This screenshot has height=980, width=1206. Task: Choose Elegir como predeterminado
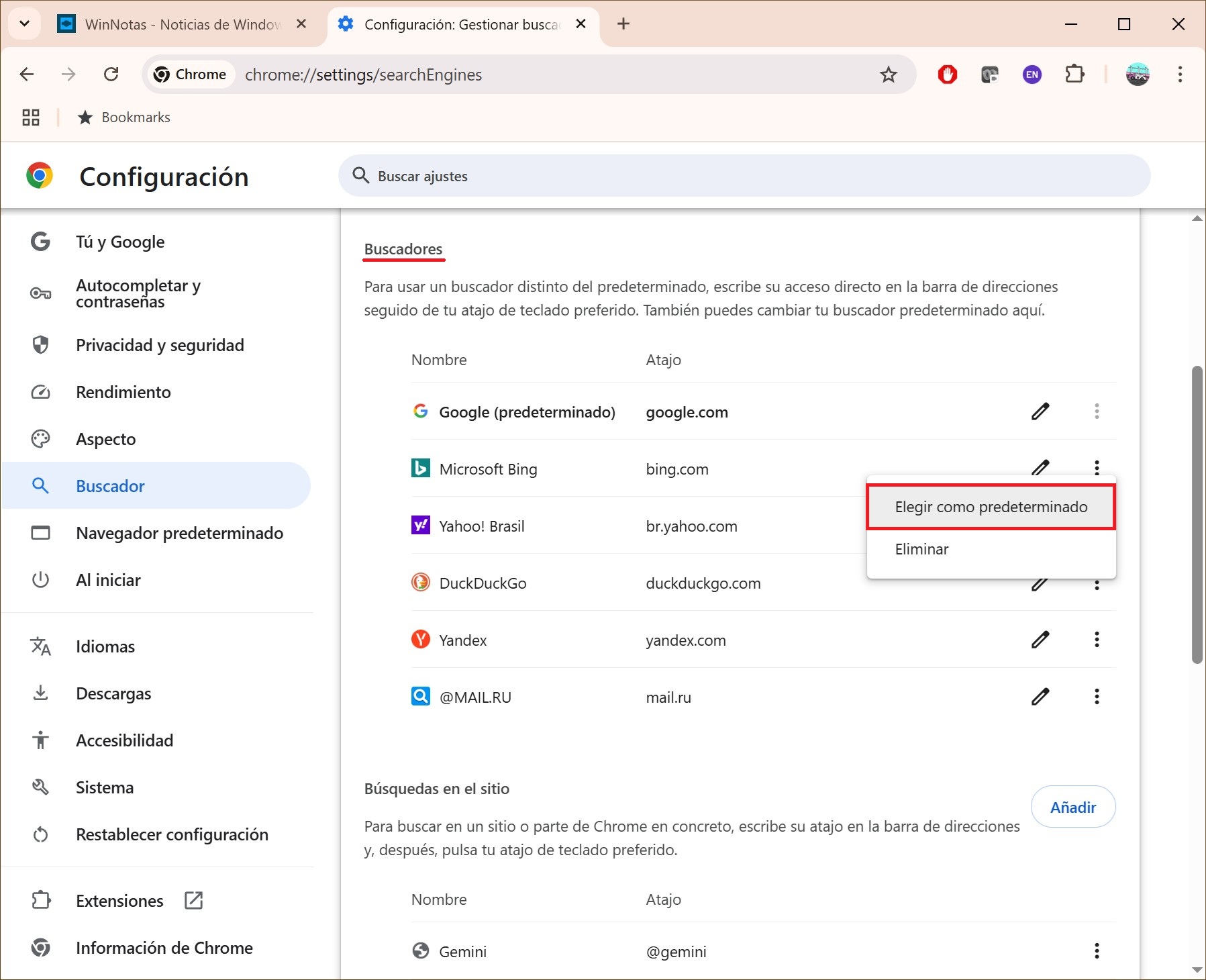click(991, 507)
